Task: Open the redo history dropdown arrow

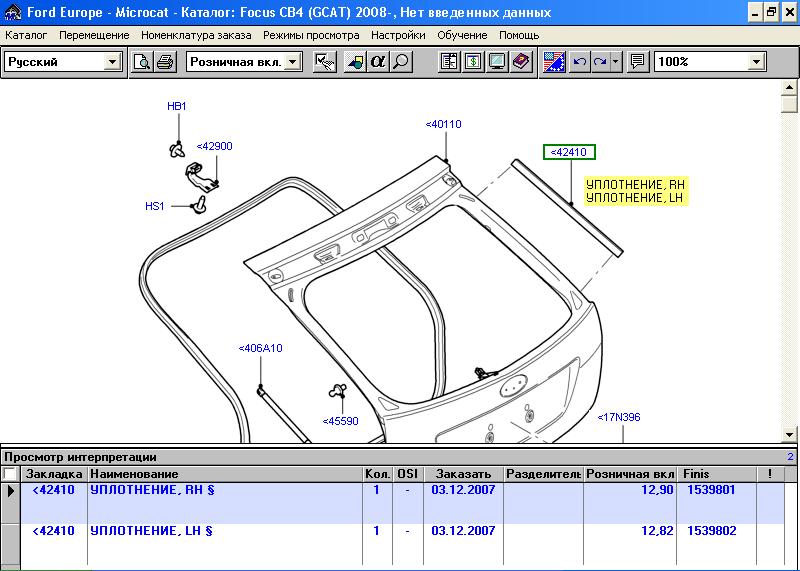Action: (616, 62)
